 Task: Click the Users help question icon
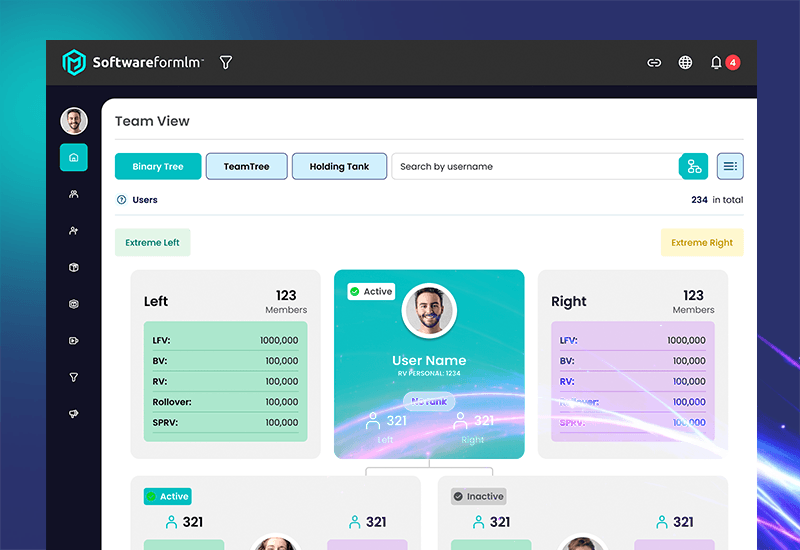(121, 199)
